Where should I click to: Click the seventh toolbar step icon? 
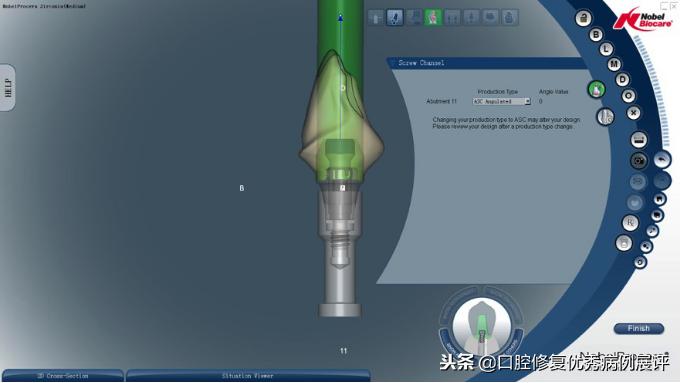click(490, 18)
